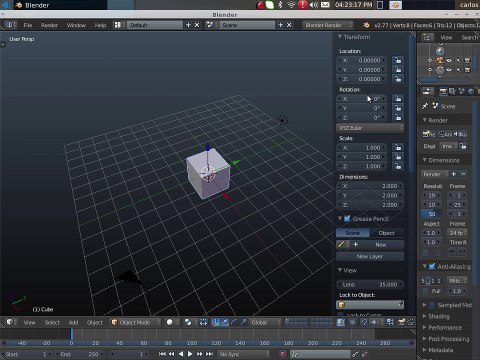The width and height of the screenshot is (480, 360).
Task: Click the snap magnet icon in viewport header
Action: [x=364, y=322]
